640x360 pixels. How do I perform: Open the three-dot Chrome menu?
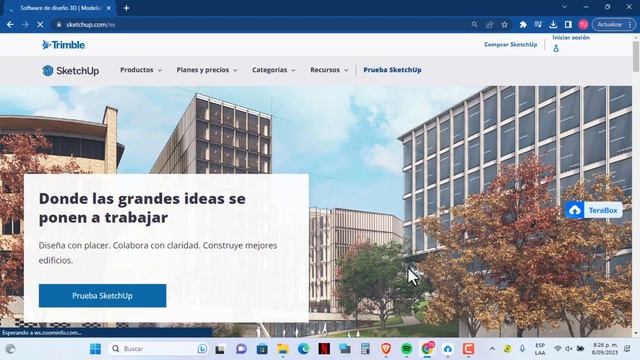[x=630, y=24]
